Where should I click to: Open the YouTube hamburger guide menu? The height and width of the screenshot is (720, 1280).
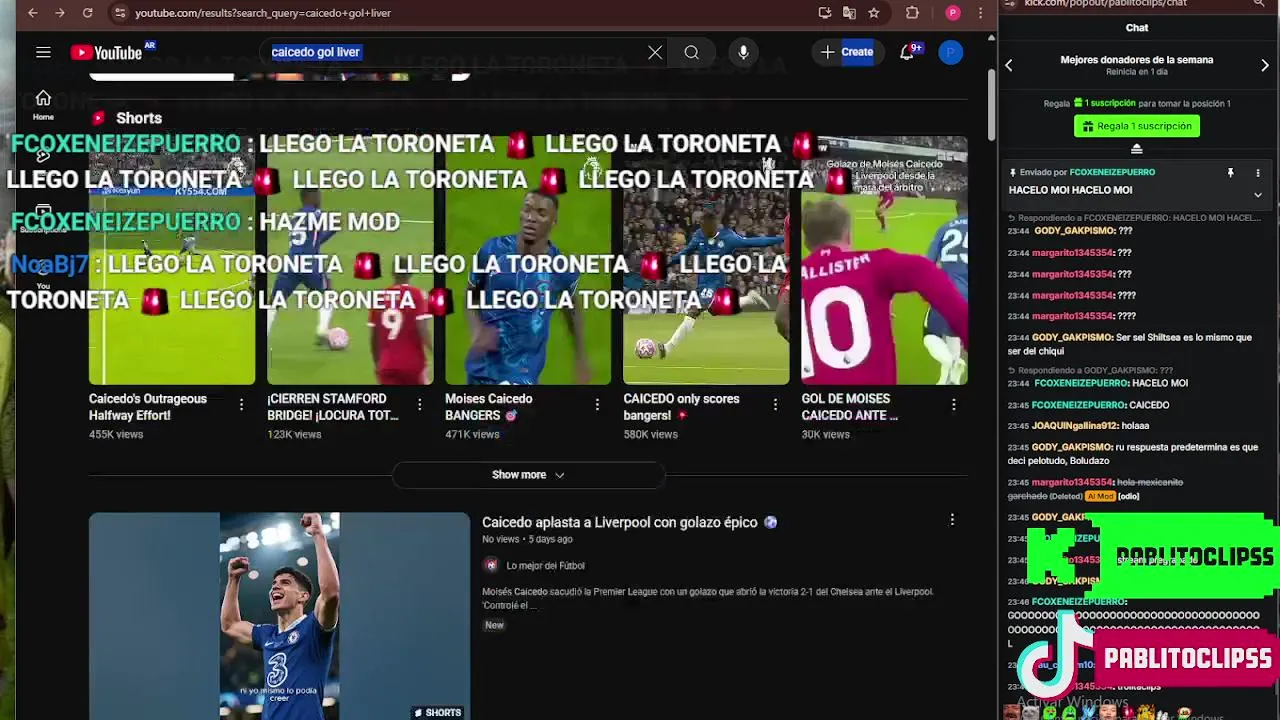tap(43, 52)
